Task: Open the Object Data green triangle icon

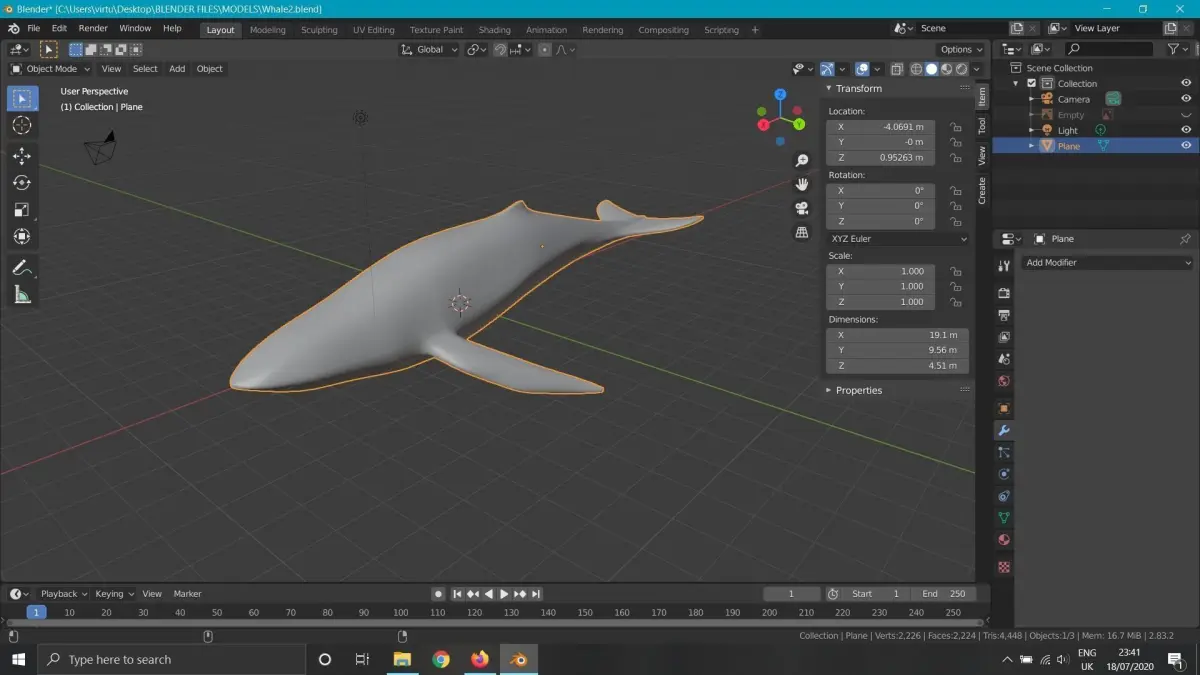Action: [x=1004, y=518]
